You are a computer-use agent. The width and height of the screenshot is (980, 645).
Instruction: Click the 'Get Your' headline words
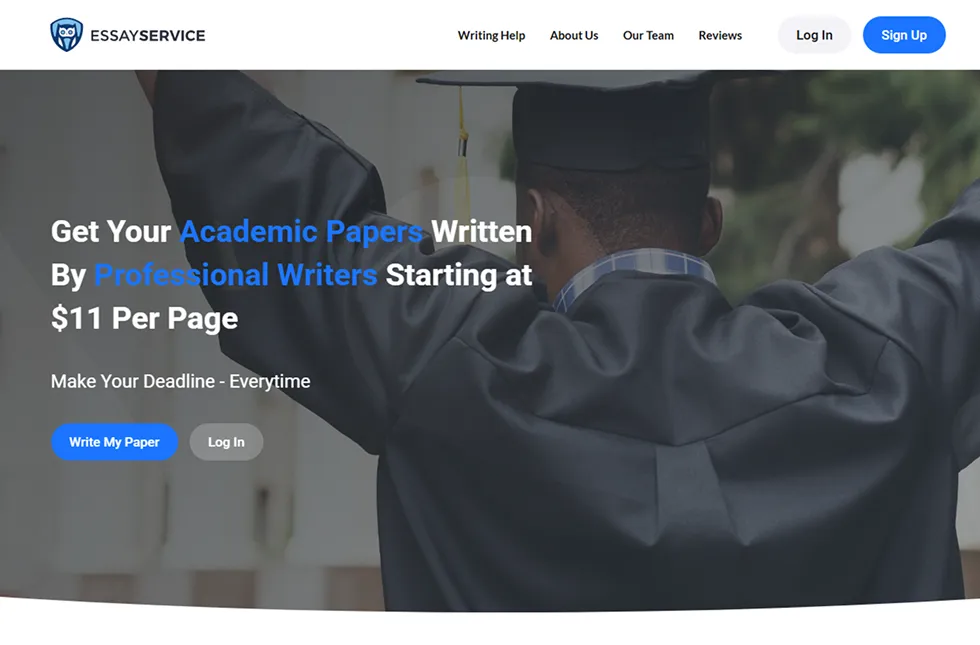(x=111, y=232)
